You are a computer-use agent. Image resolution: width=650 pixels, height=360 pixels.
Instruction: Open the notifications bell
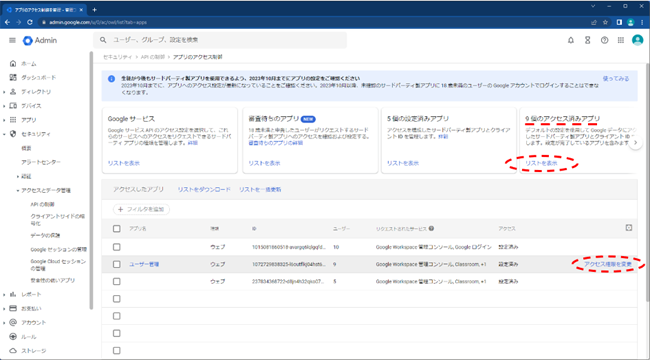[571, 40]
